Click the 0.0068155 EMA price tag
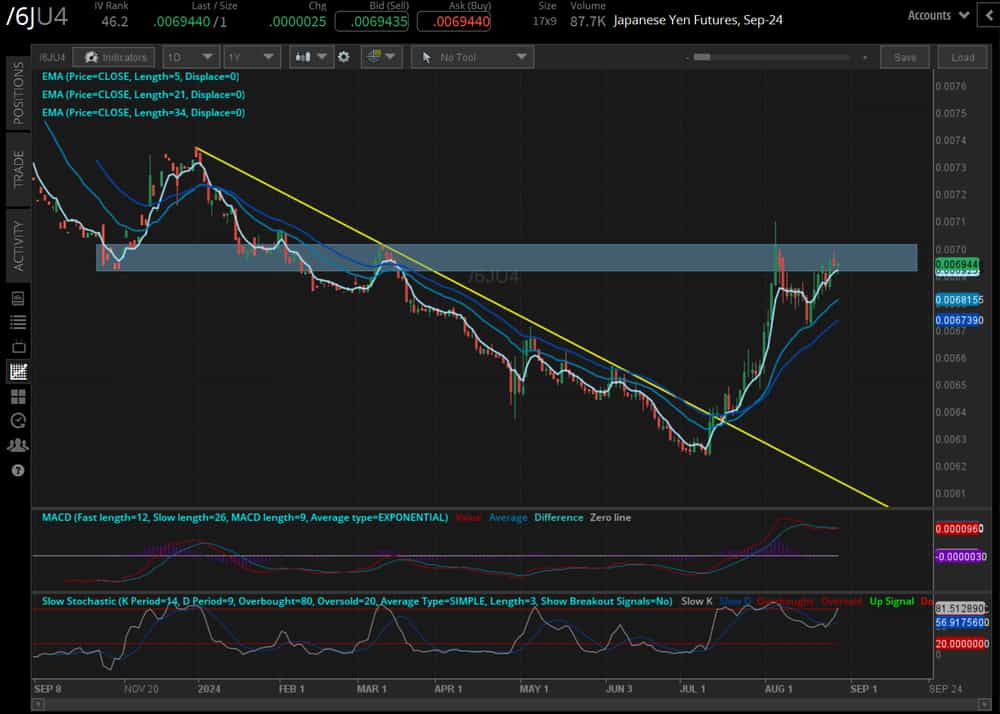1000x714 pixels. point(959,300)
